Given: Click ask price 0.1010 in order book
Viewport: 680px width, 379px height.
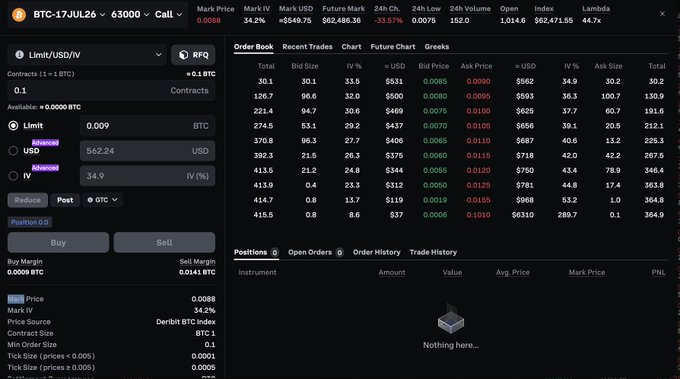Looking at the screenshot, I should coord(478,215).
